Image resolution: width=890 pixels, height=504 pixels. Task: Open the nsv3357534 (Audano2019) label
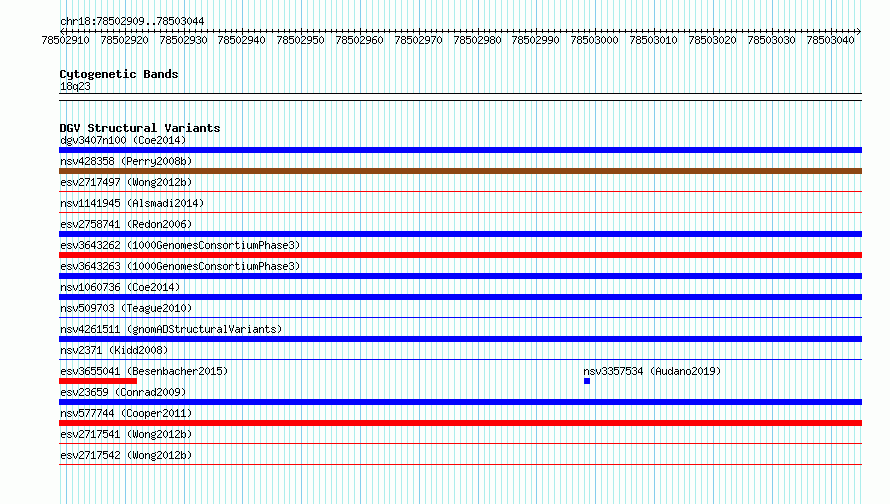click(652, 371)
